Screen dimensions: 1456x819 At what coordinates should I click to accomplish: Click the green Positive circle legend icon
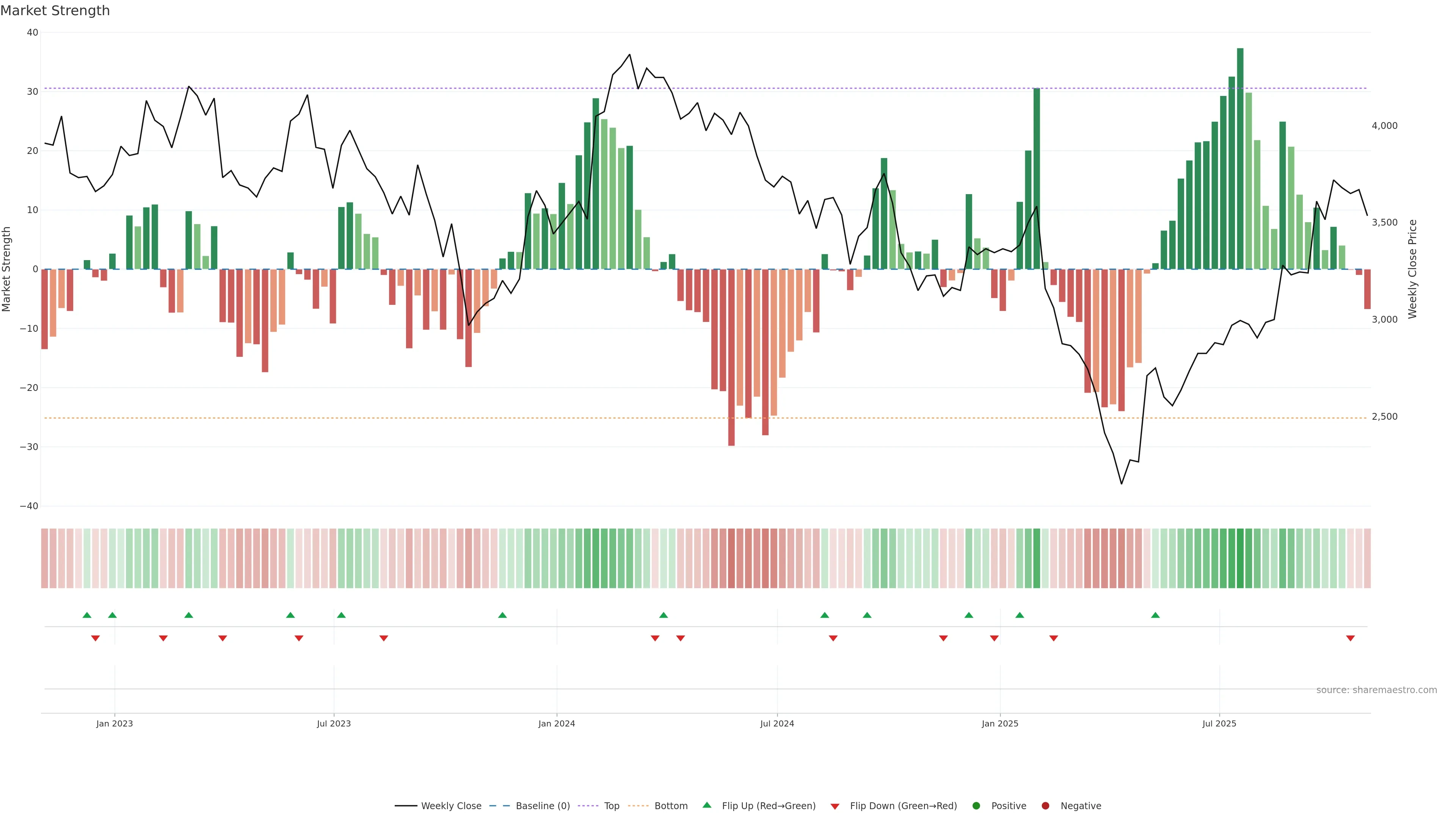[976, 806]
